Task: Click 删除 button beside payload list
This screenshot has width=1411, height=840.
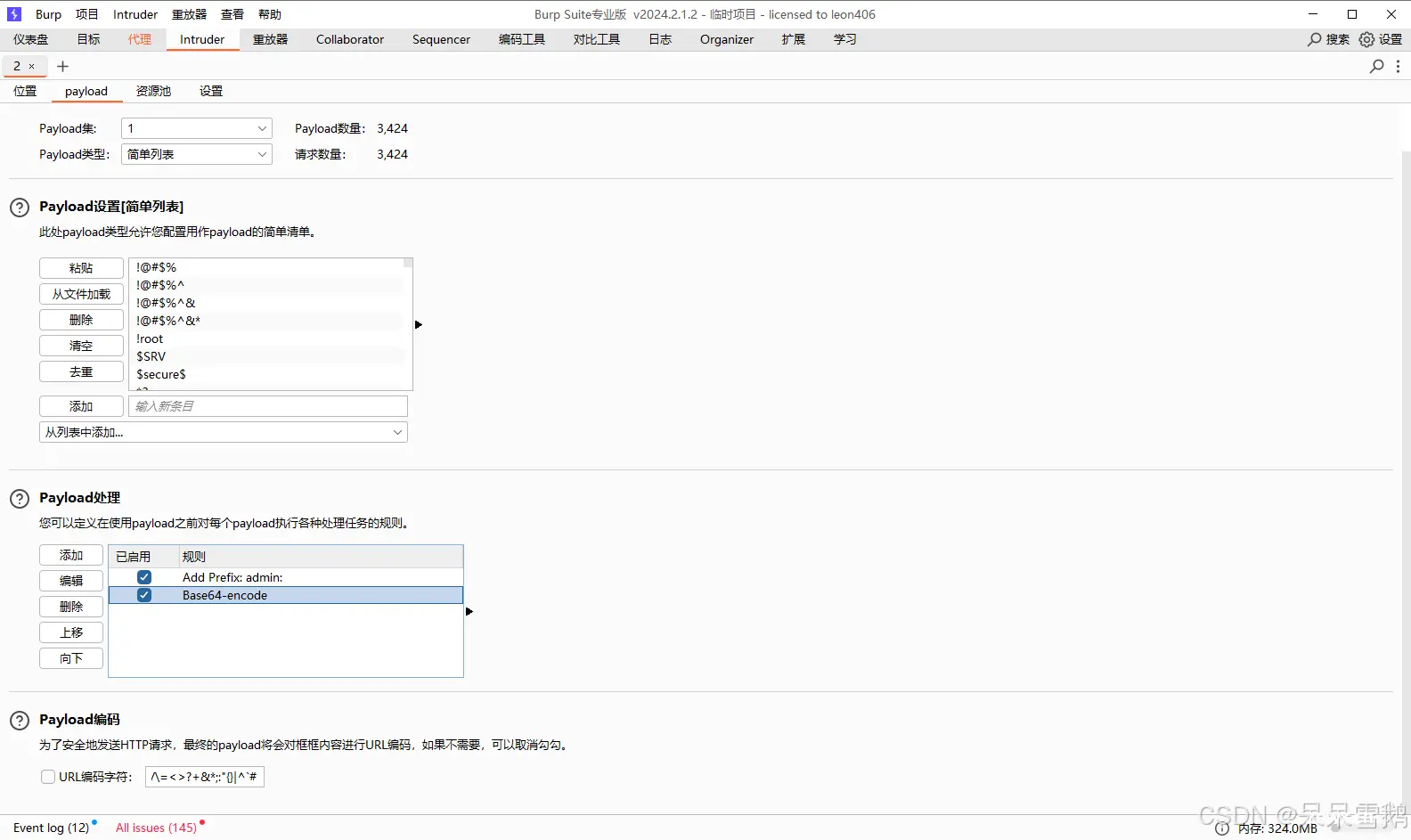Action: tap(81, 320)
